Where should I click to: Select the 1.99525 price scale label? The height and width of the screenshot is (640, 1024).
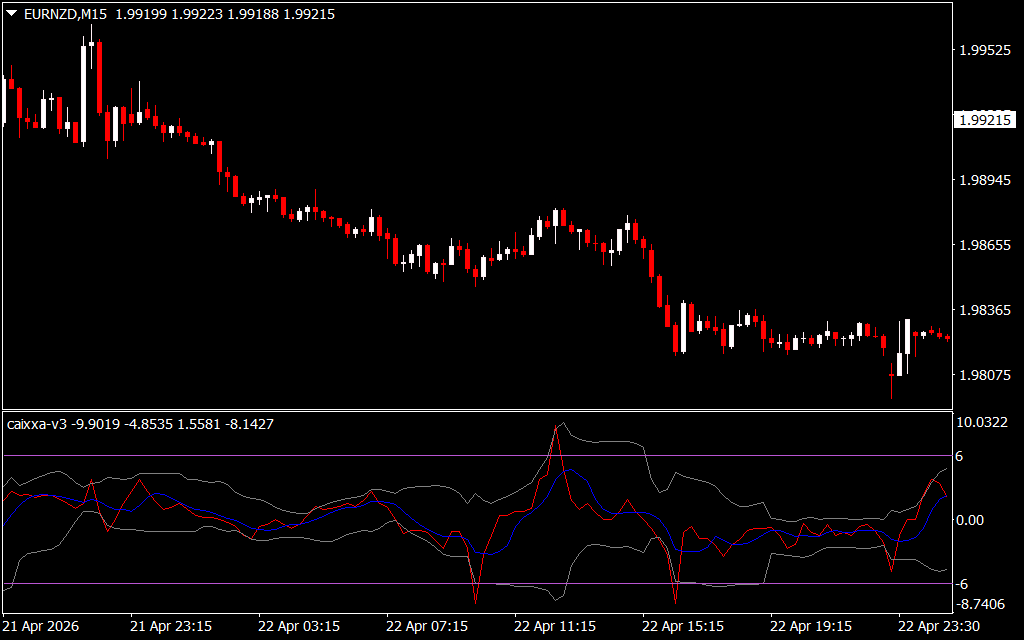click(984, 50)
